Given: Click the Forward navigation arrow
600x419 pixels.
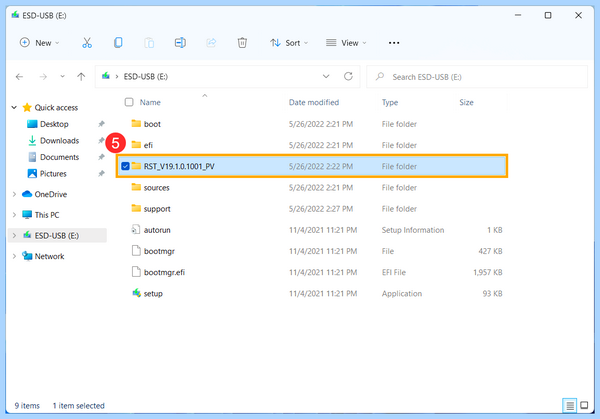Looking at the screenshot, I should pyautogui.click(x=43, y=77).
